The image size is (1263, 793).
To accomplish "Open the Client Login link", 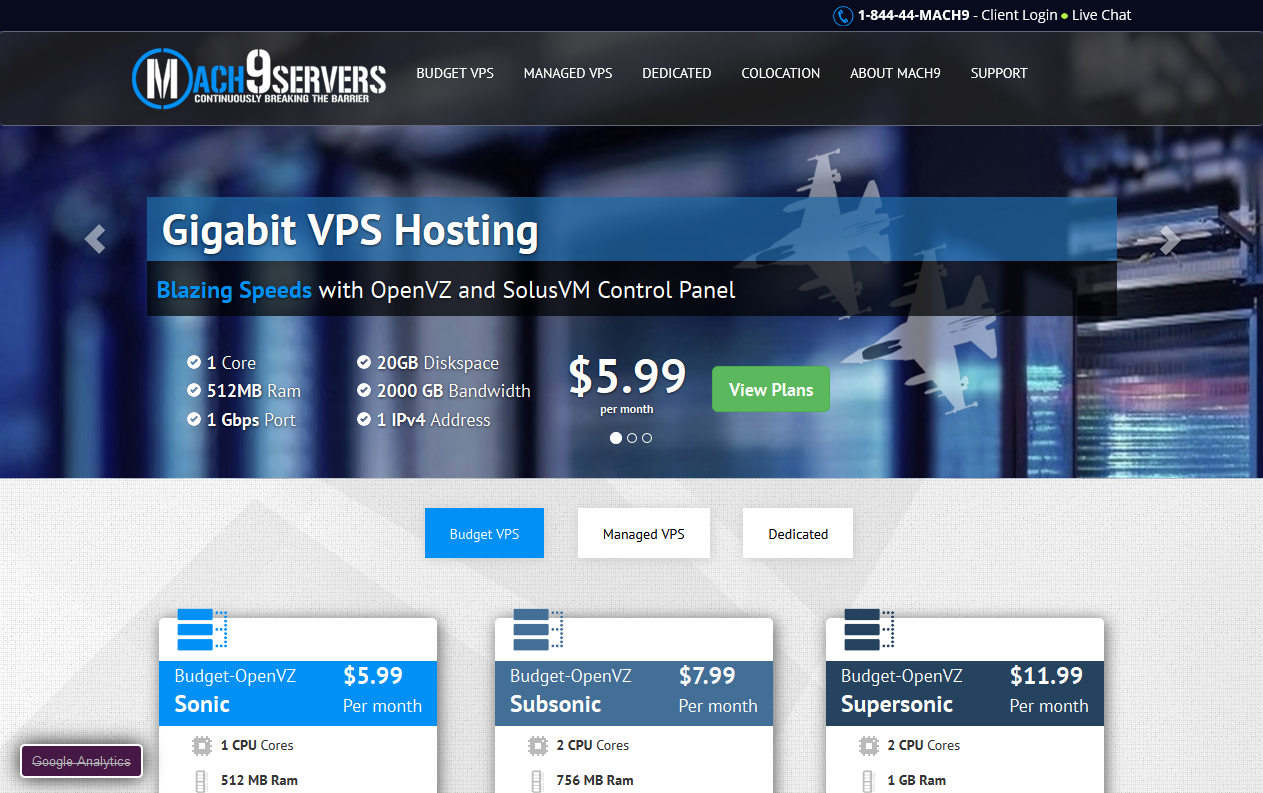I will point(1019,15).
